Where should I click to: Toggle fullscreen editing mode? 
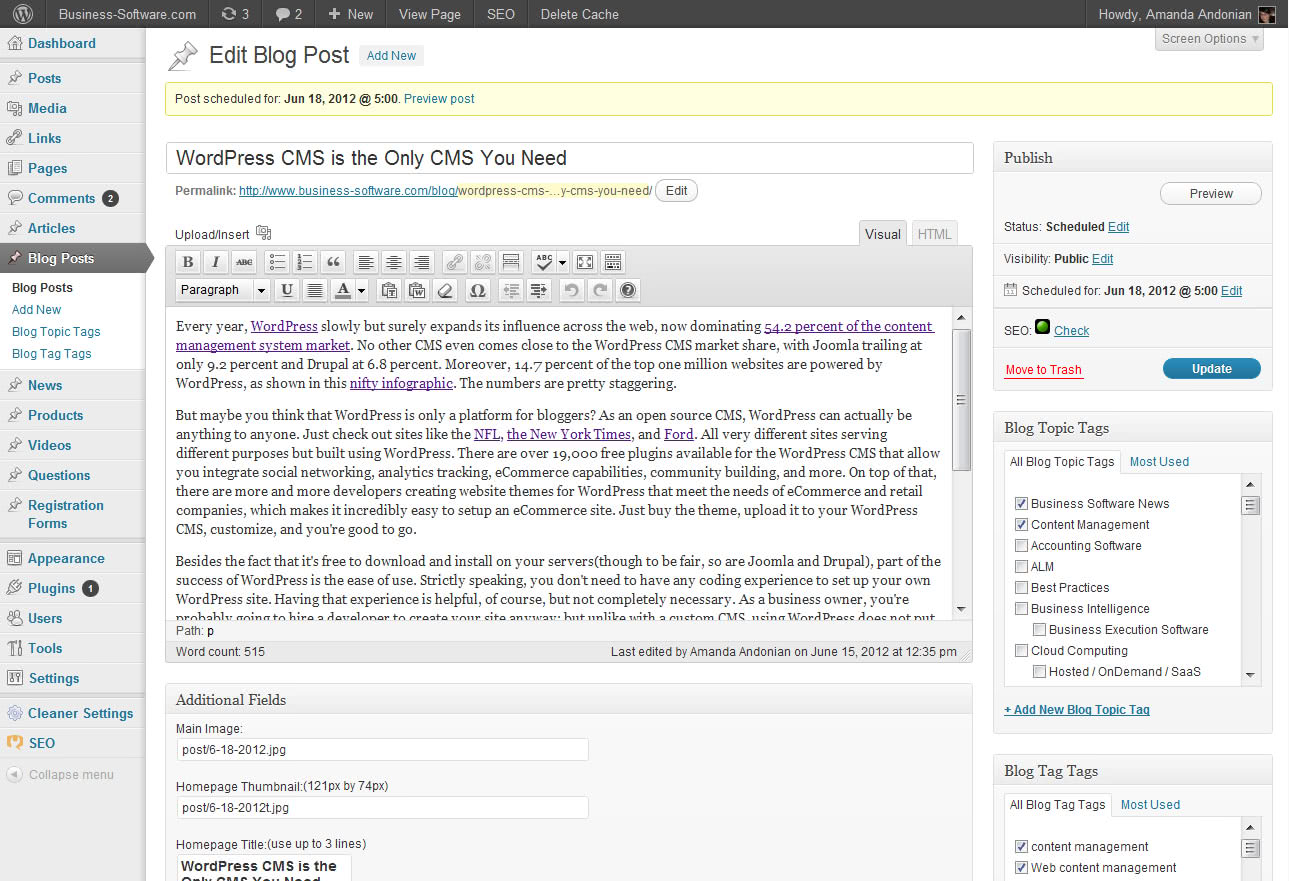585,262
